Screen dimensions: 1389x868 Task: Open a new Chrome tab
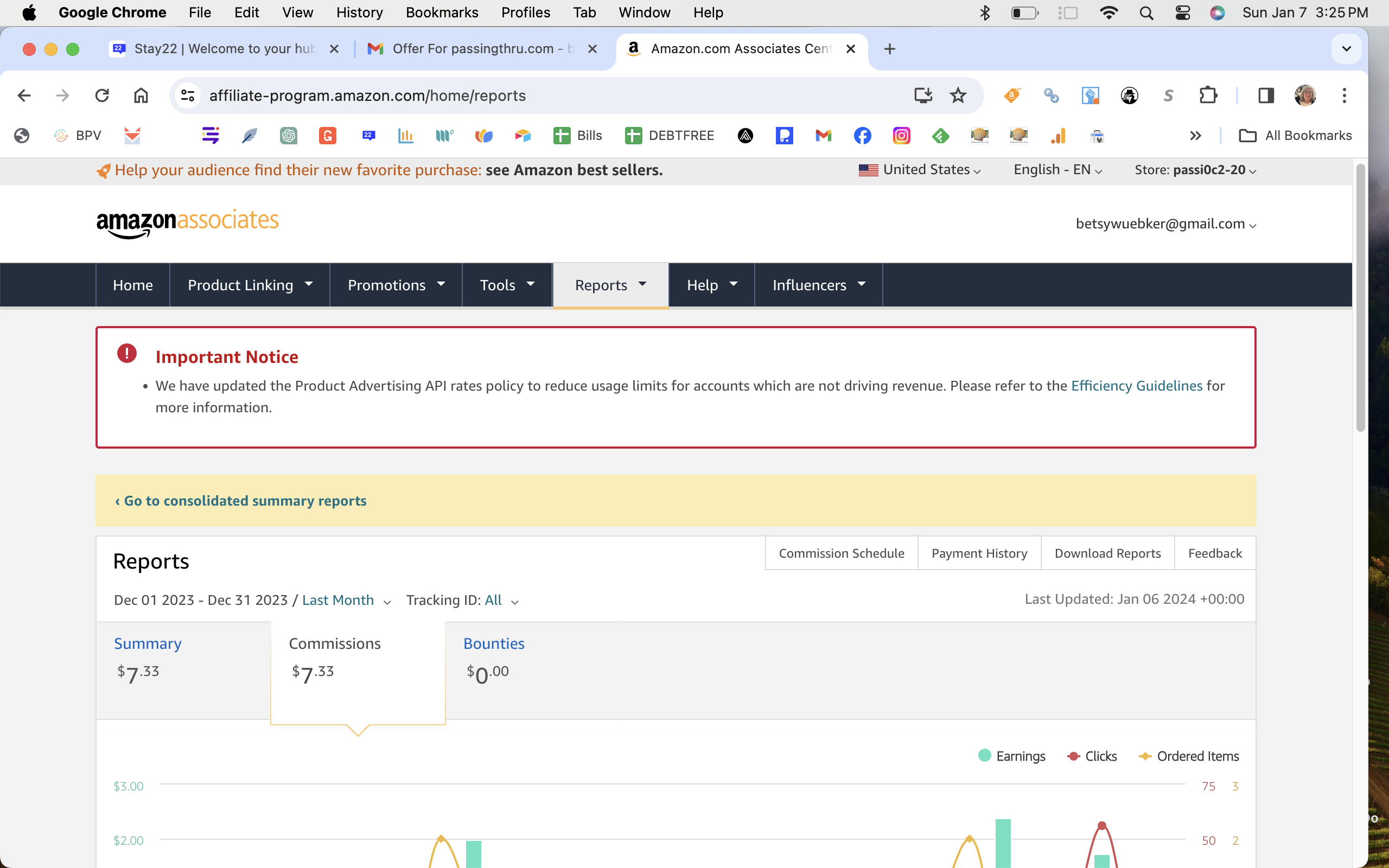[x=890, y=49]
